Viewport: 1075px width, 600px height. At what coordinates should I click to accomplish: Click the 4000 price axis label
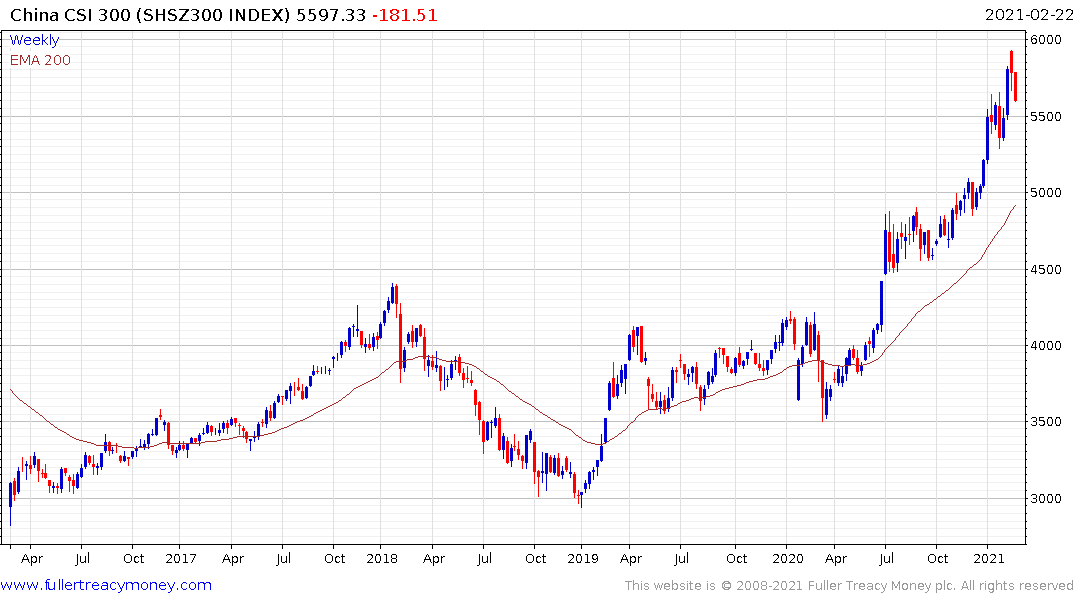[x=1046, y=346]
